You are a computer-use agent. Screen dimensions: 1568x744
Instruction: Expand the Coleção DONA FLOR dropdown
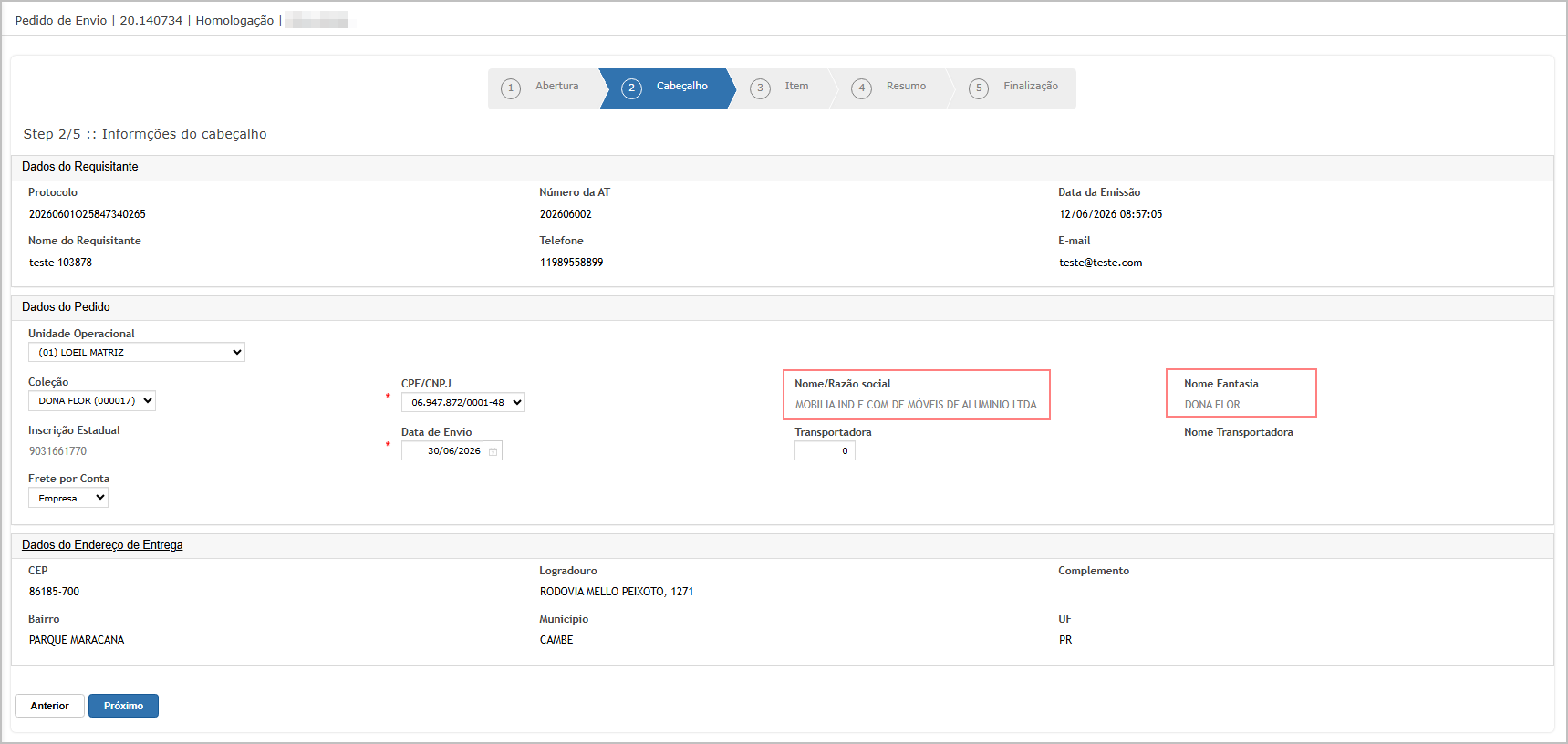tap(92, 400)
